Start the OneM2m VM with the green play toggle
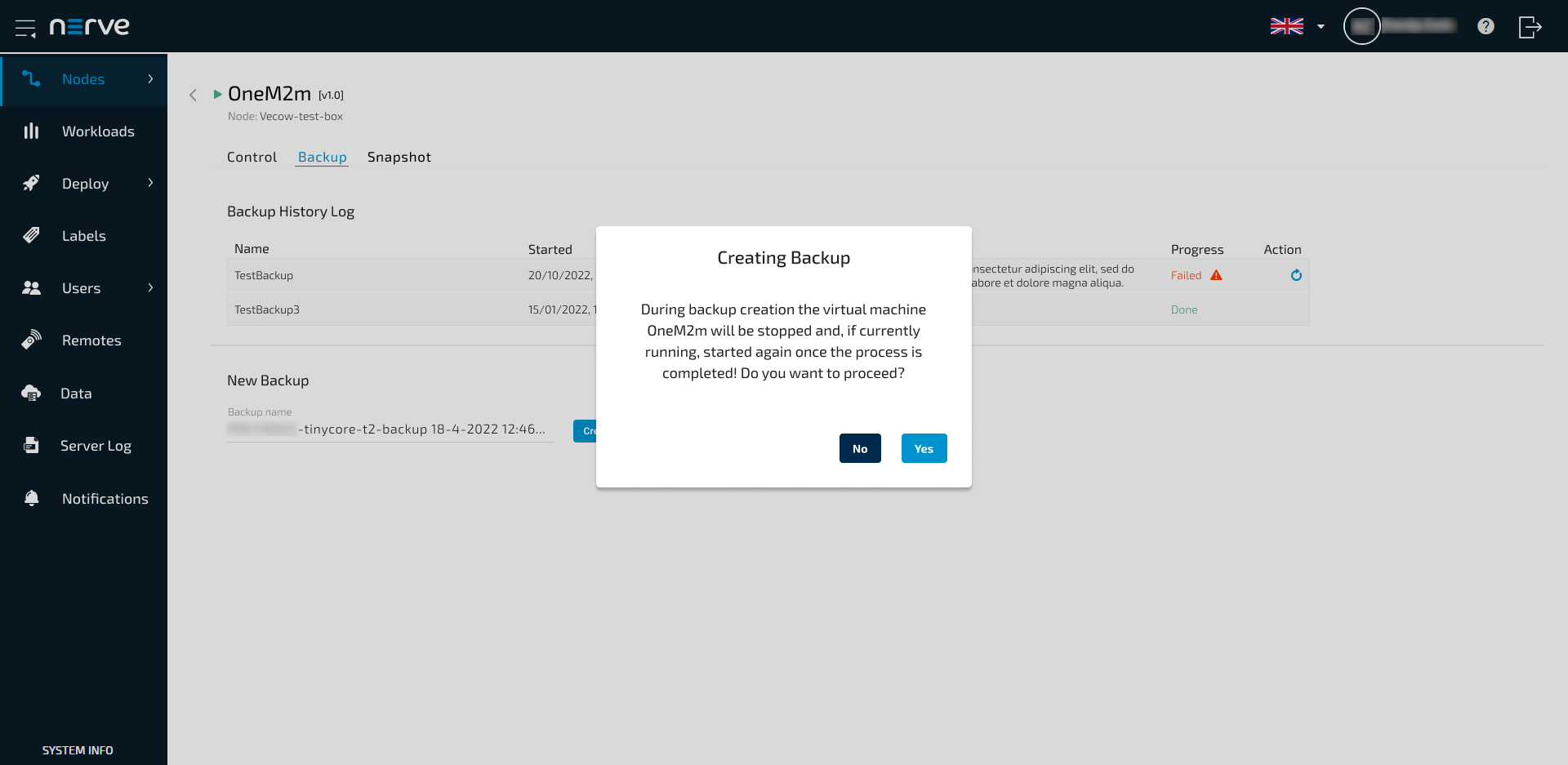 pyautogui.click(x=217, y=94)
